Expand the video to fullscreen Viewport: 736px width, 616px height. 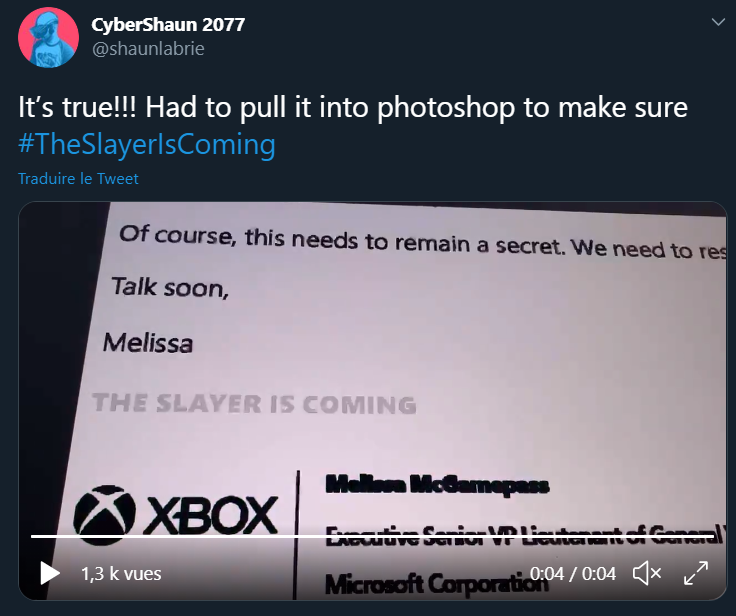coord(696,573)
